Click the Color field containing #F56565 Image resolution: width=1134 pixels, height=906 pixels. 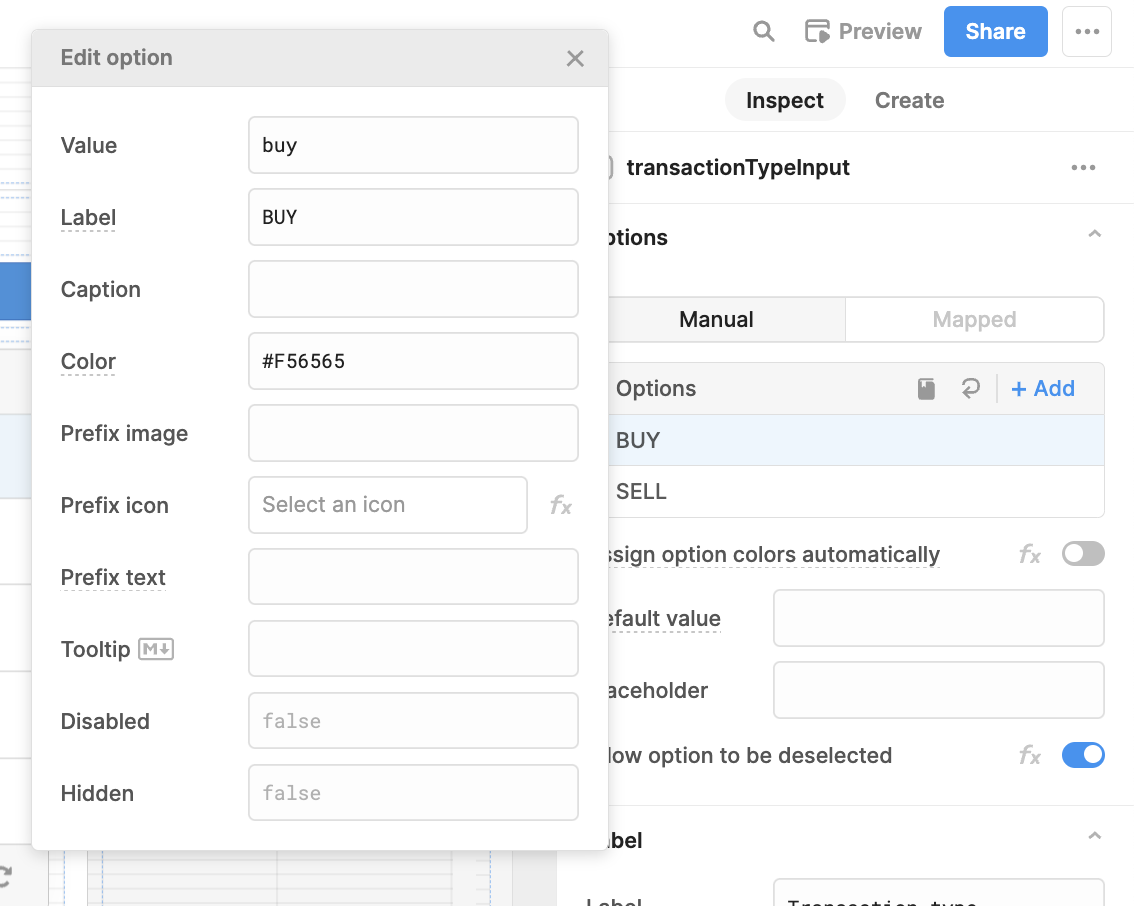(x=413, y=361)
